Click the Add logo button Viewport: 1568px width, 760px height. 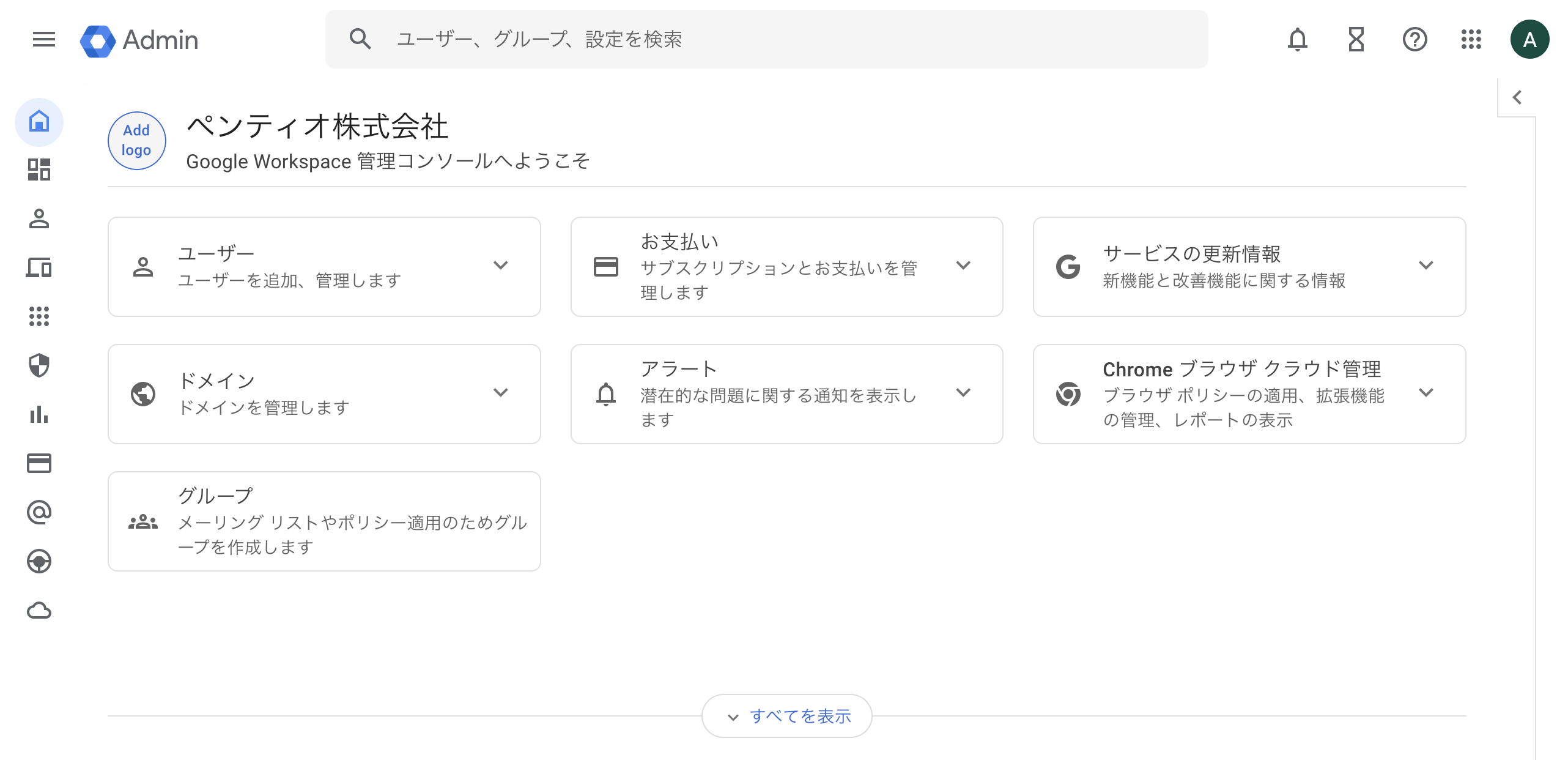[136, 140]
